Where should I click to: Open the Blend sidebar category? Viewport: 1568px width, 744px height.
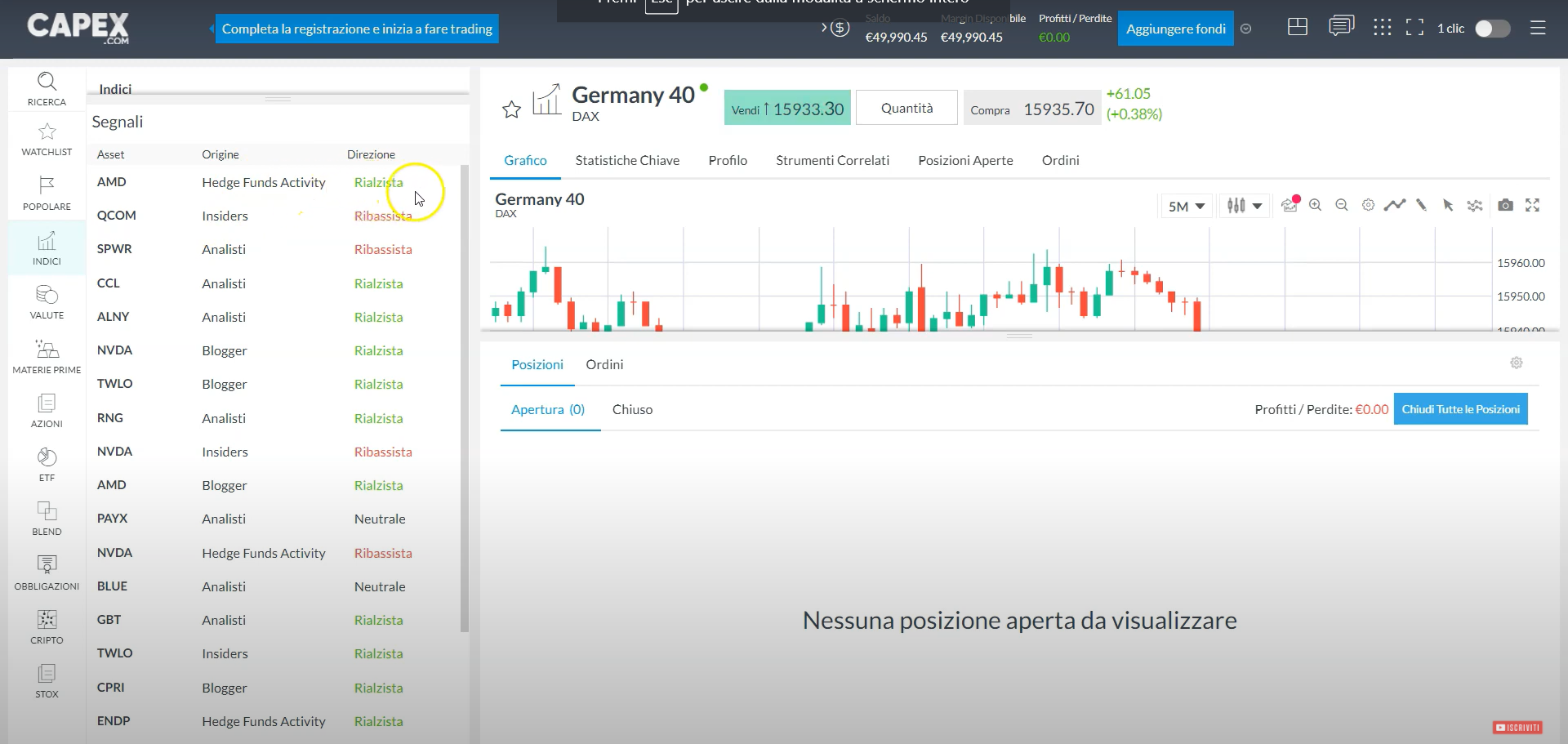[47, 519]
